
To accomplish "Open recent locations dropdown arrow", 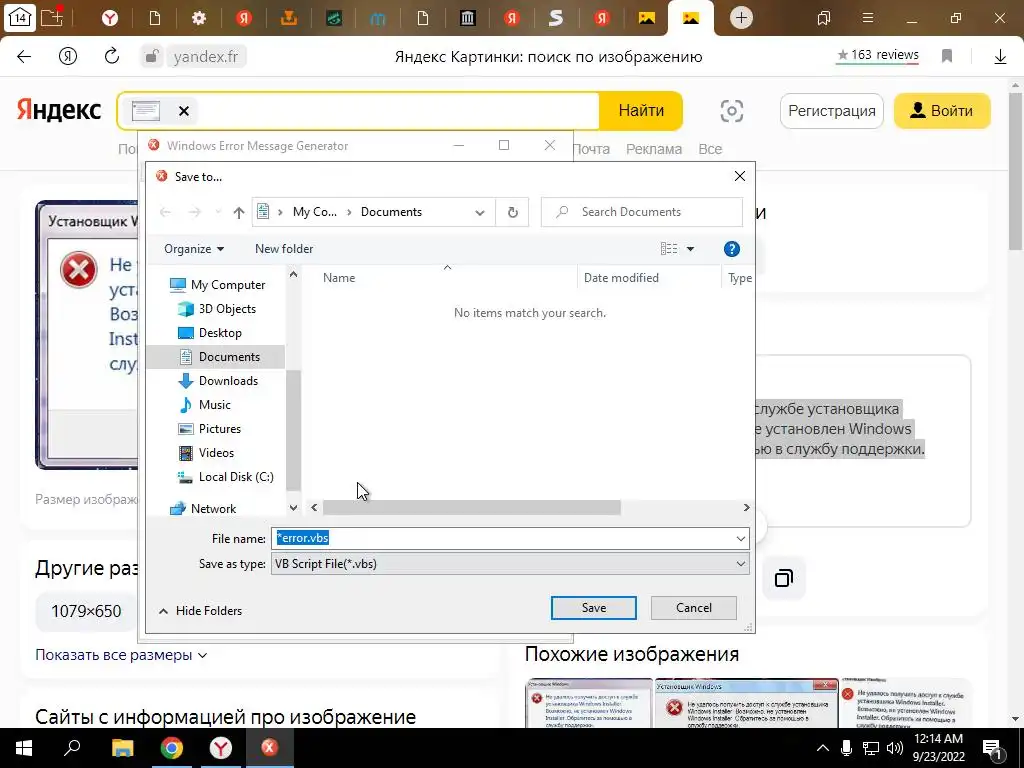I will tap(218, 212).
